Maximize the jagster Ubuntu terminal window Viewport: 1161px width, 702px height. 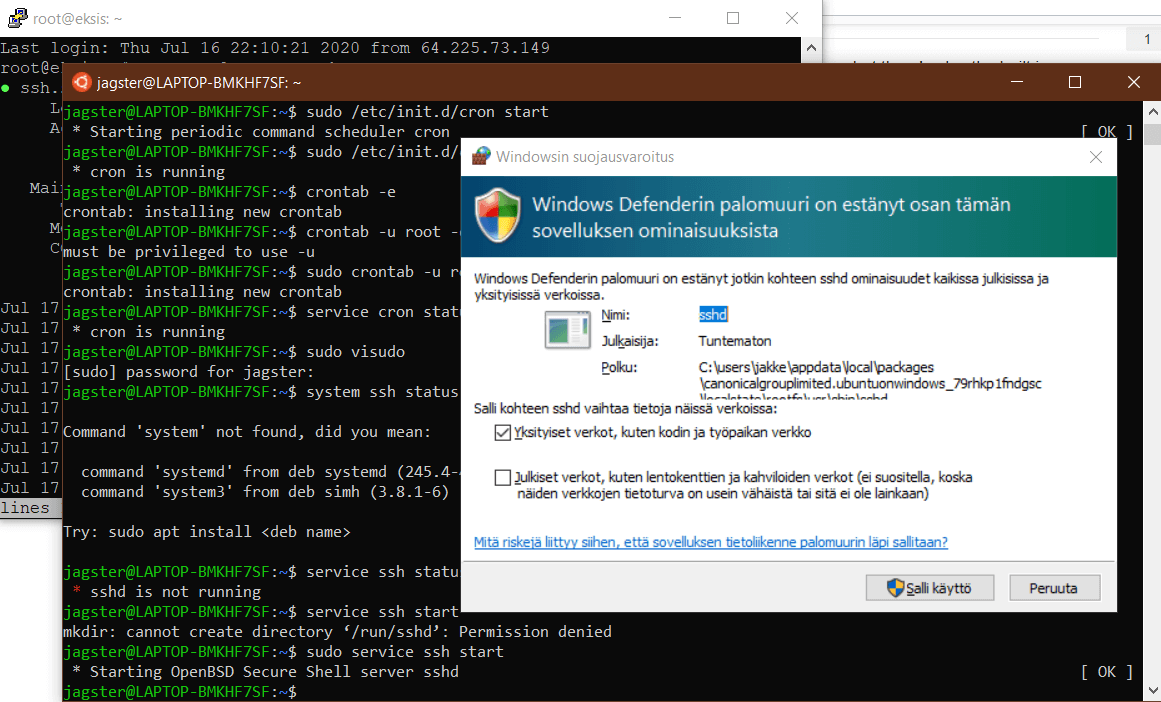[x=1075, y=82]
